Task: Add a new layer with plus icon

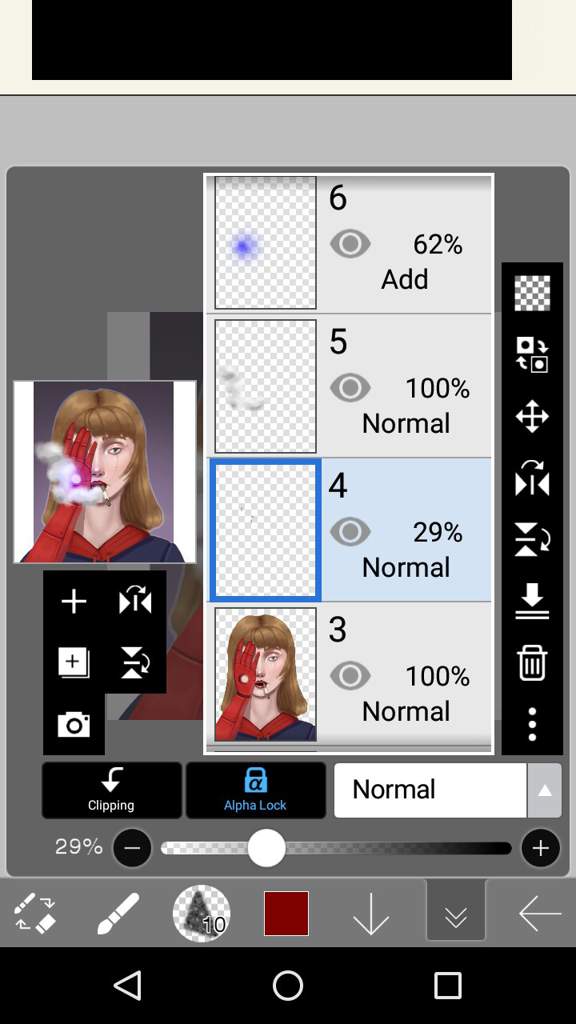Action: (x=73, y=601)
